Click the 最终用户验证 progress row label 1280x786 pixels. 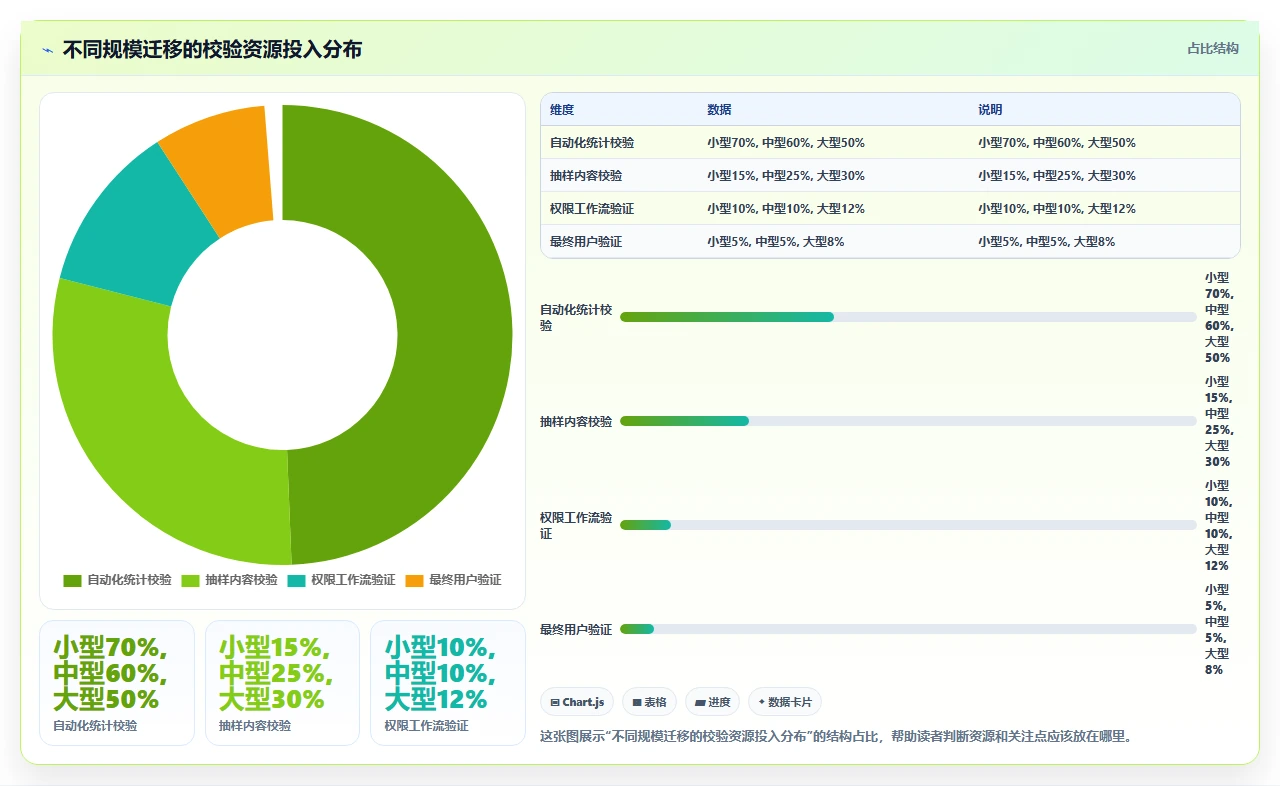click(x=576, y=630)
